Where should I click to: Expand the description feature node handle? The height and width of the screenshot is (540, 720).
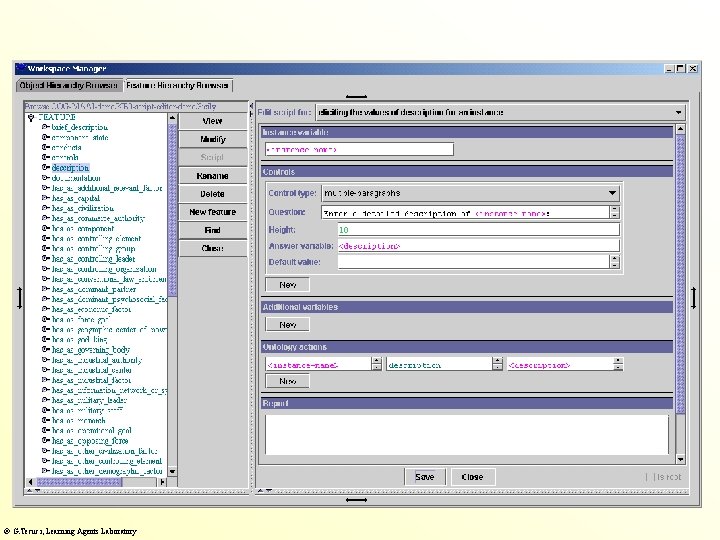(x=45, y=168)
